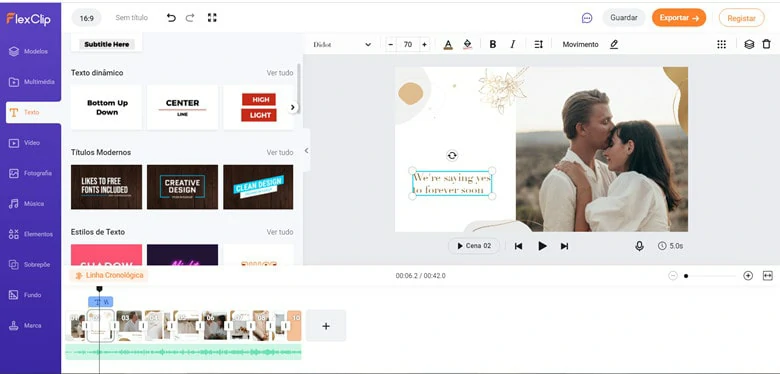Show next dynamic text presets arrow
780x374 pixels.
coord(292,107)
